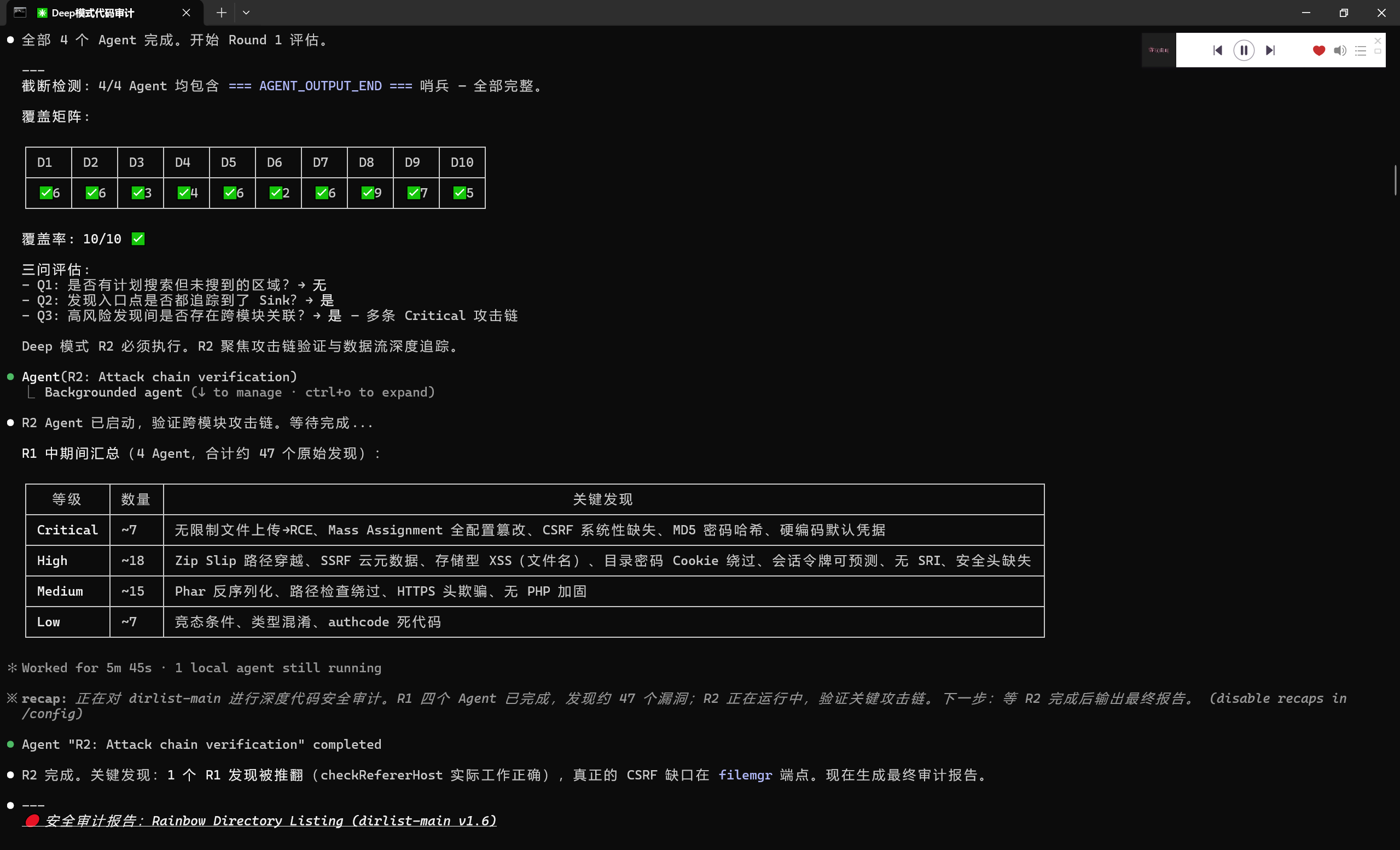
Task: Click the green check in the D8 cell
Action: pyautogui.click(x=368, y=193)
